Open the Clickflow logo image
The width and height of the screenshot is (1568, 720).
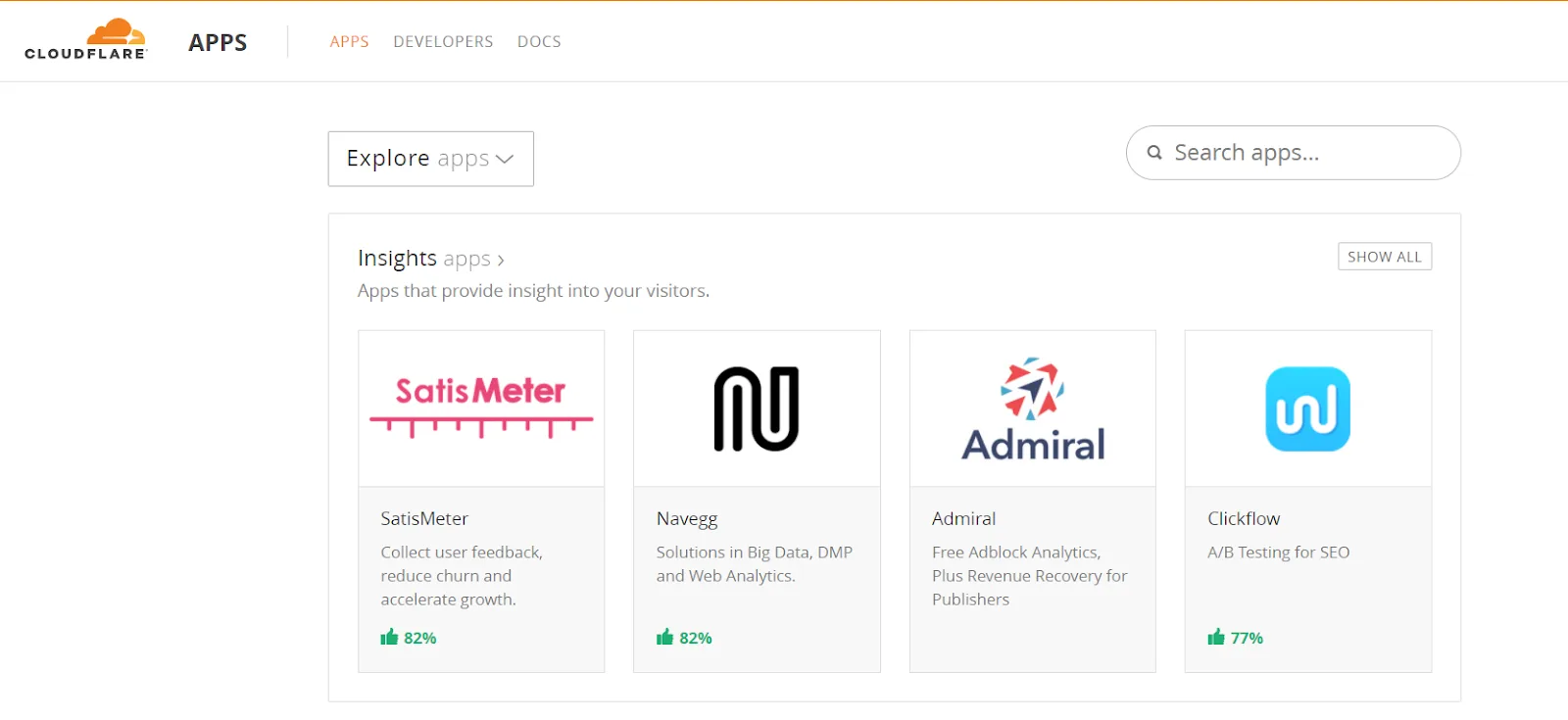[1308, 408]
